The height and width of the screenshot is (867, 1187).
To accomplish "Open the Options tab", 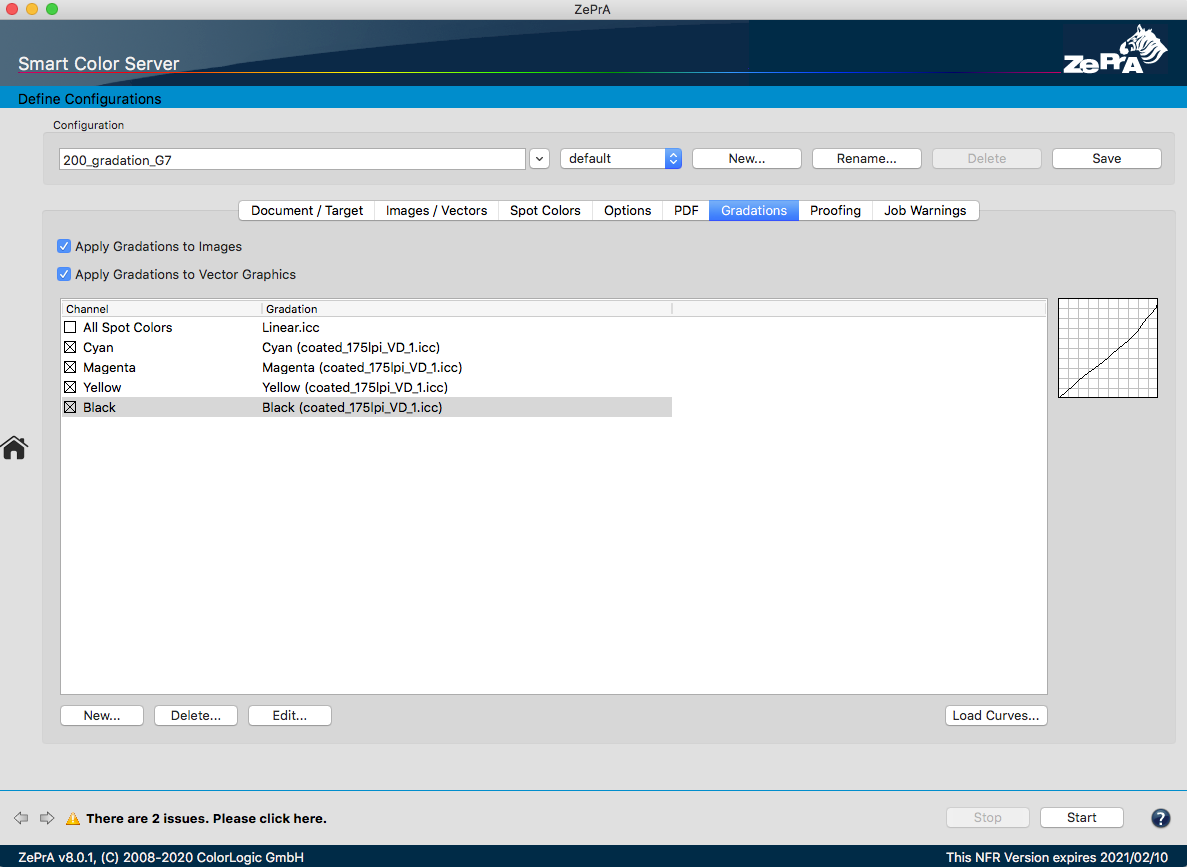I will [x=628, y=211].
